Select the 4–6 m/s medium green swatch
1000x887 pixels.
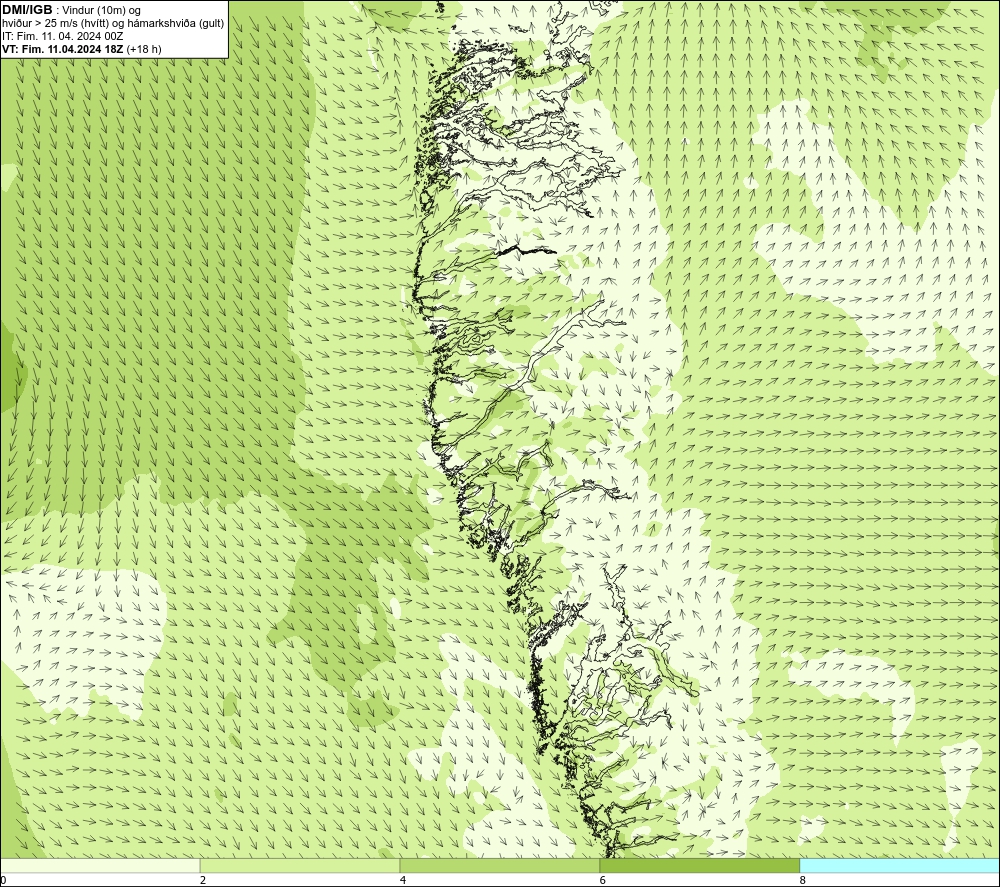click(499, 865)
